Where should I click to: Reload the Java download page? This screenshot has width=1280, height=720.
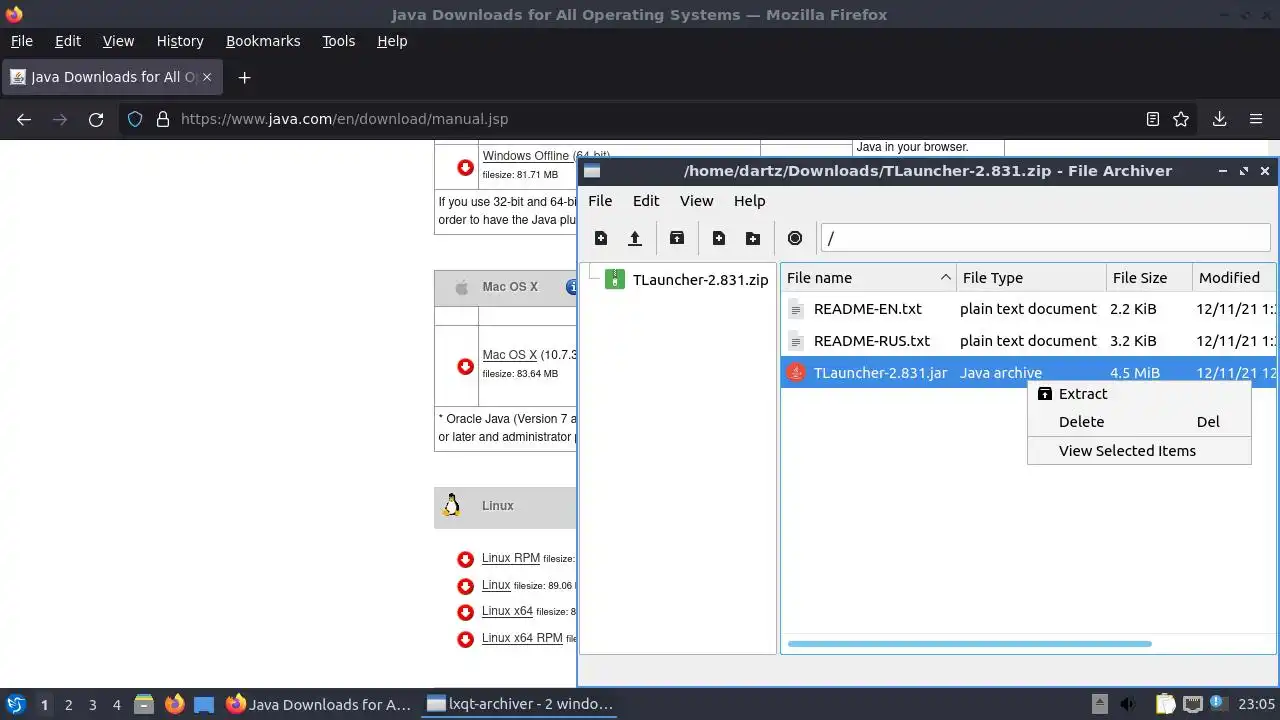[x=96, y=119]
